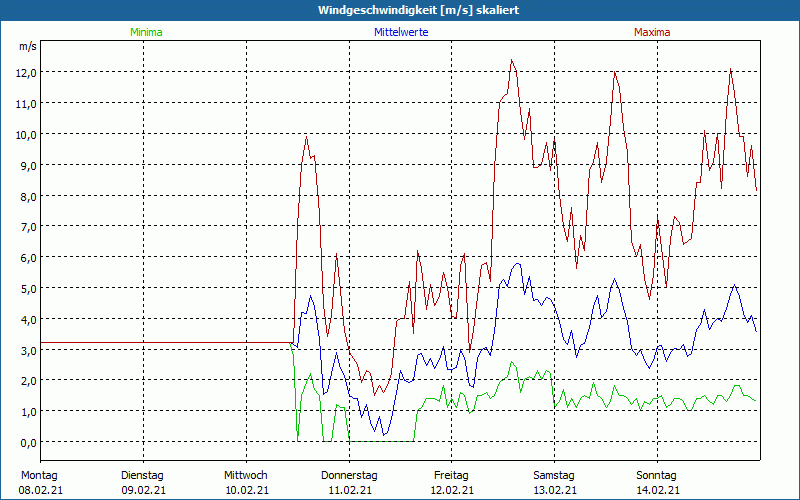
Task: Click the Mittelwerte legend label
Action: click(x=401, y=32)
